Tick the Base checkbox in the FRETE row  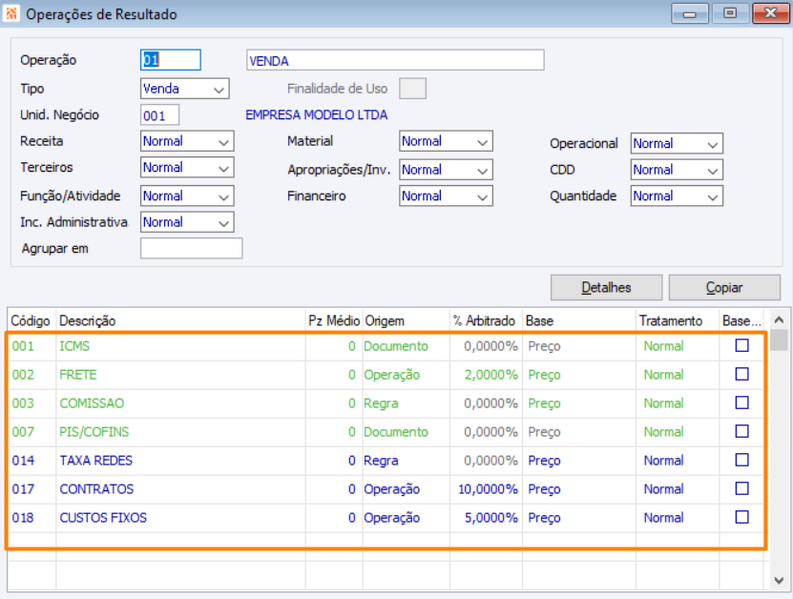(x=741, y=374)
